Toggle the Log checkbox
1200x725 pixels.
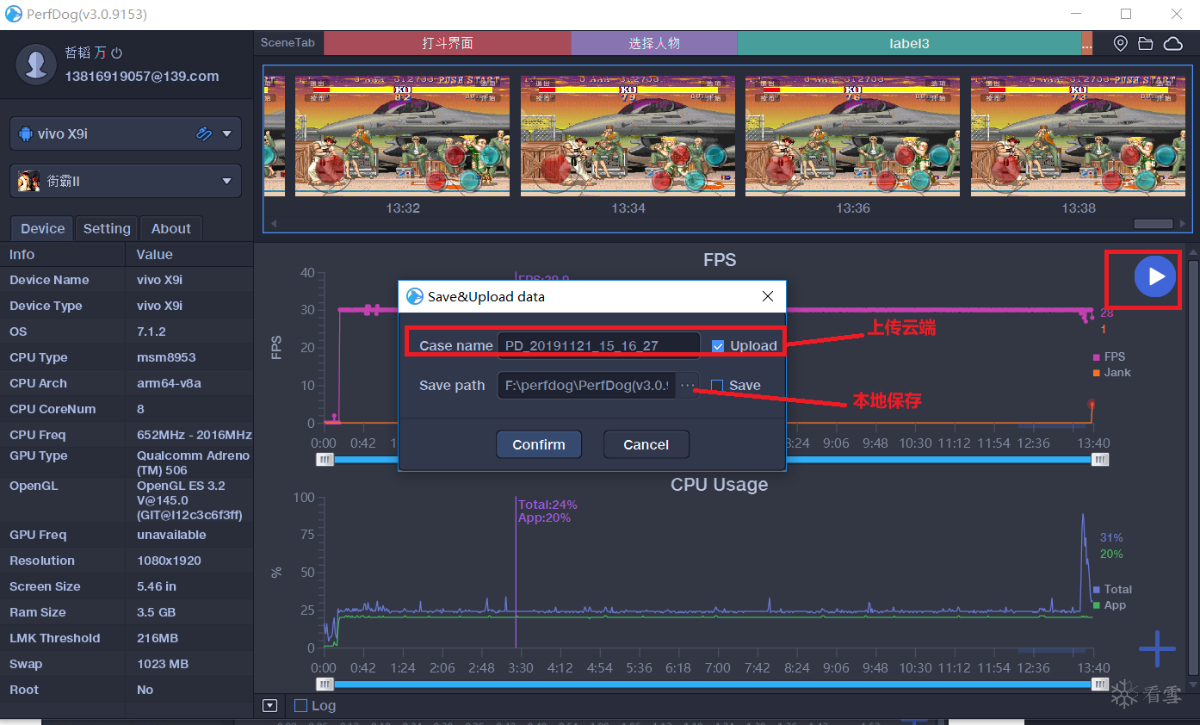tap(300, 705)
